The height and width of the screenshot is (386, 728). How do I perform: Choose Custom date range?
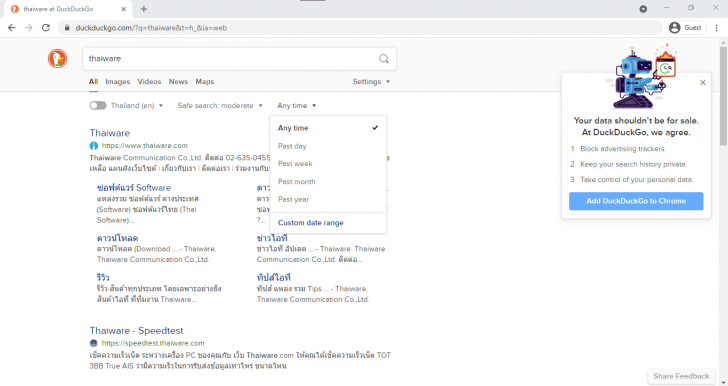[311, 222]
